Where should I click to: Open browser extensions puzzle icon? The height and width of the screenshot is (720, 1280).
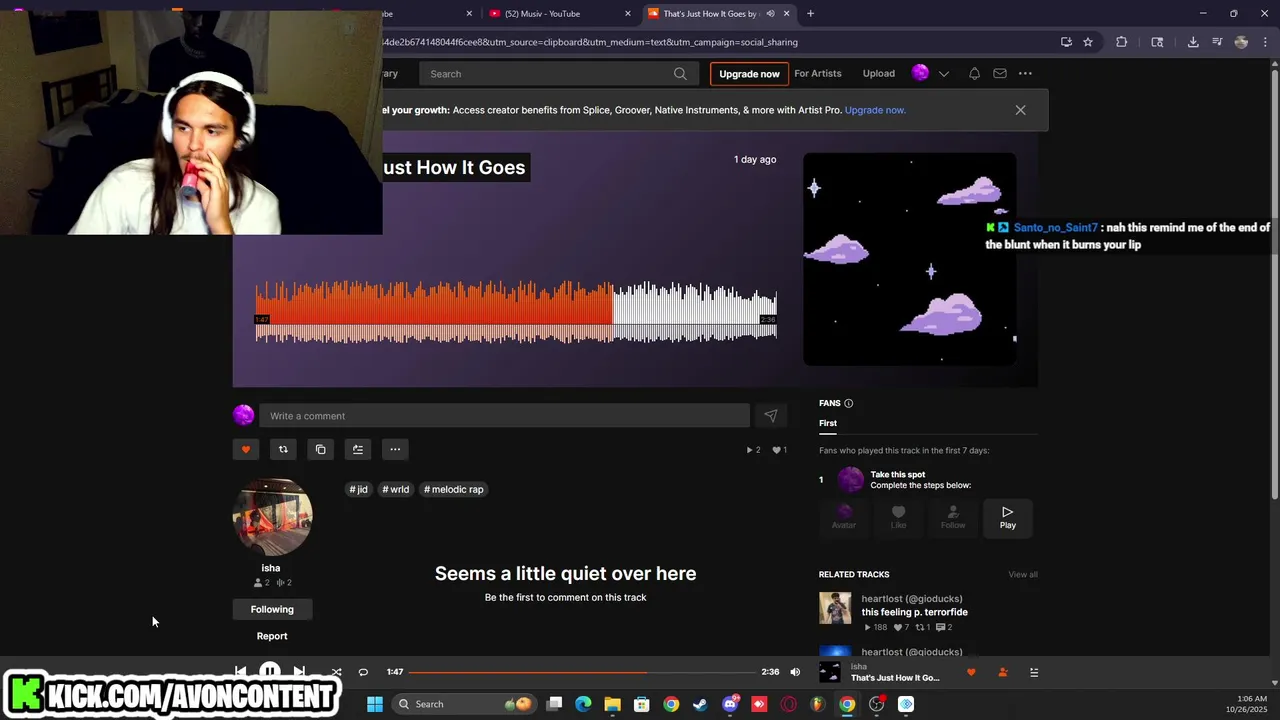coord(1121,42)
